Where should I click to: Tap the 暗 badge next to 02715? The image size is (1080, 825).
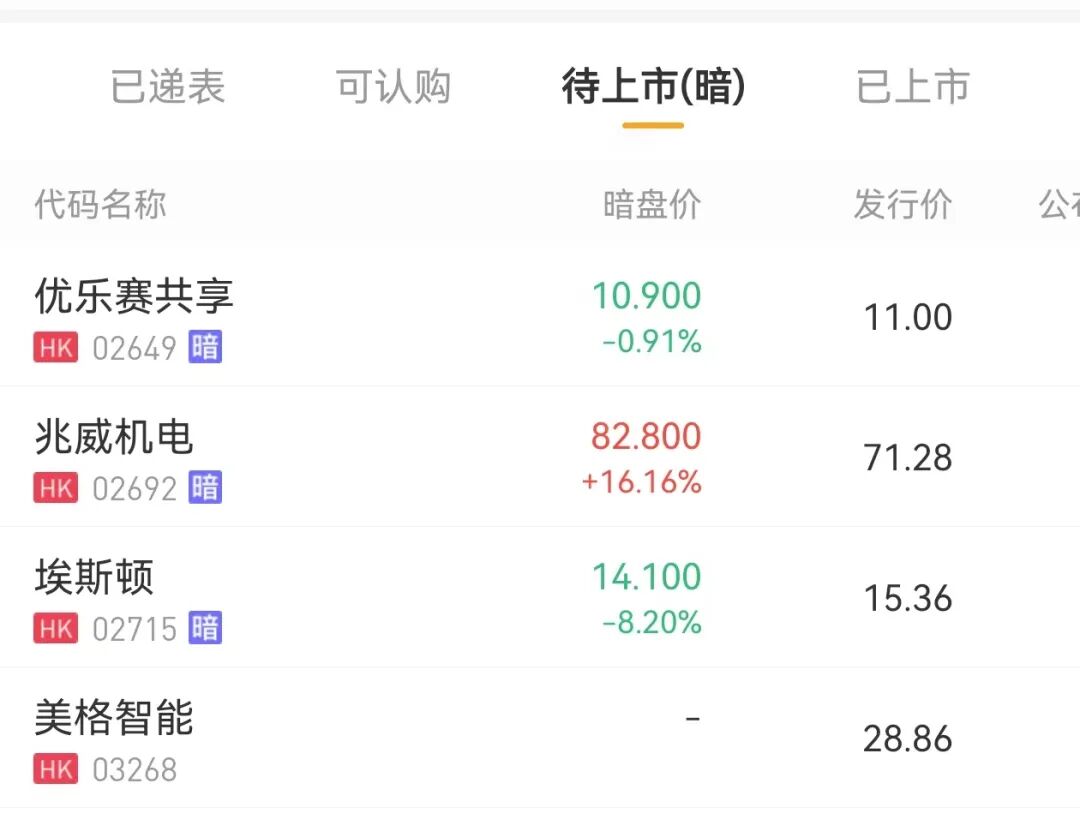pos(205,629)
